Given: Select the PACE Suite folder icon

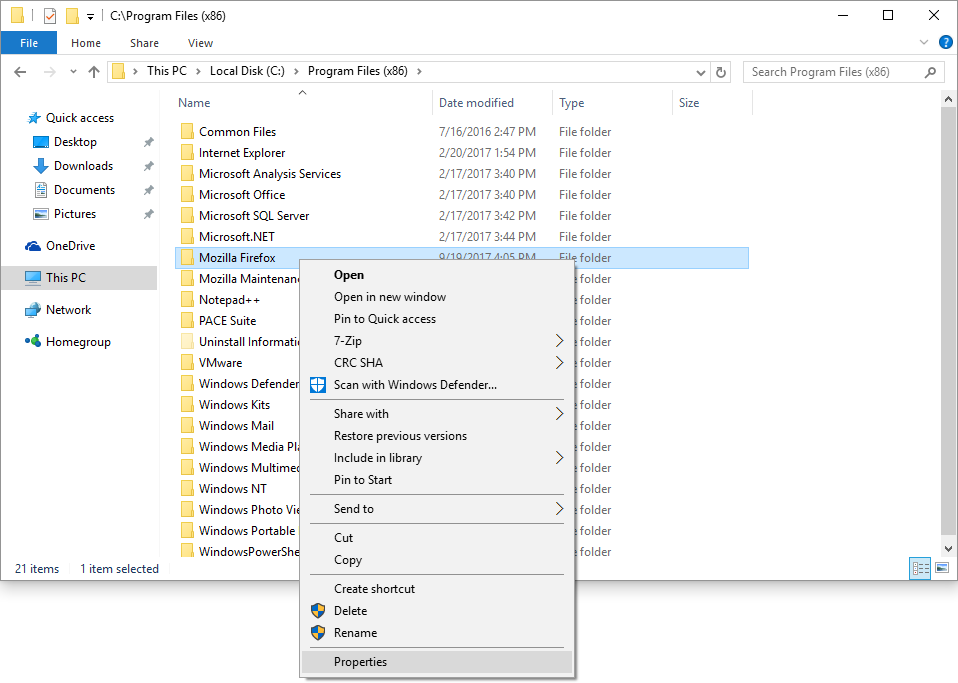Looking at the screenshot, I should [188, 320].
